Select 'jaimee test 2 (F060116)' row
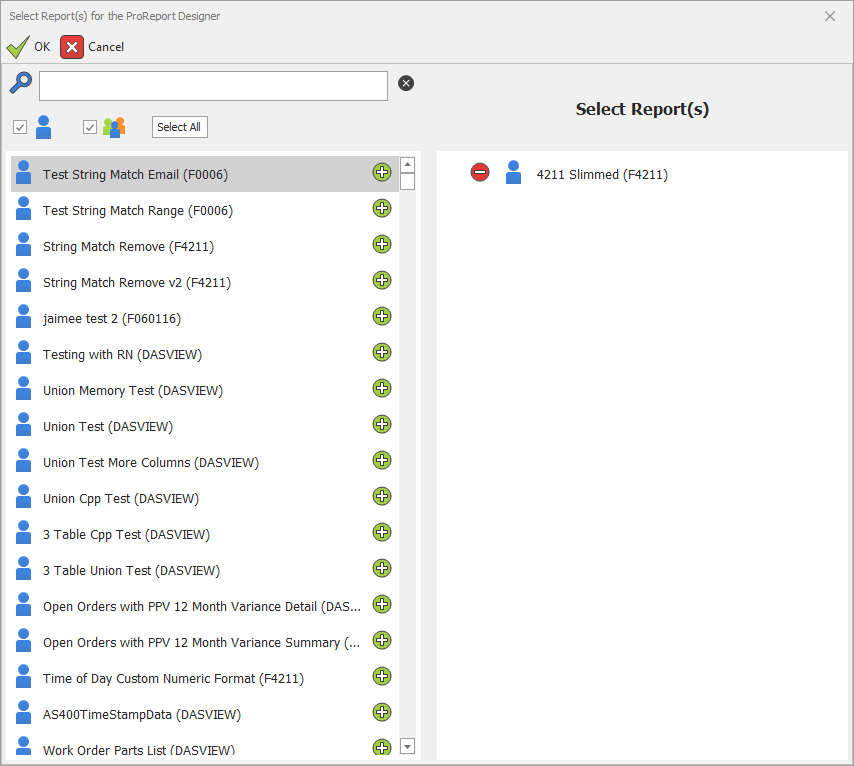This screenshot has height=766, width=854. pos(205,318)
